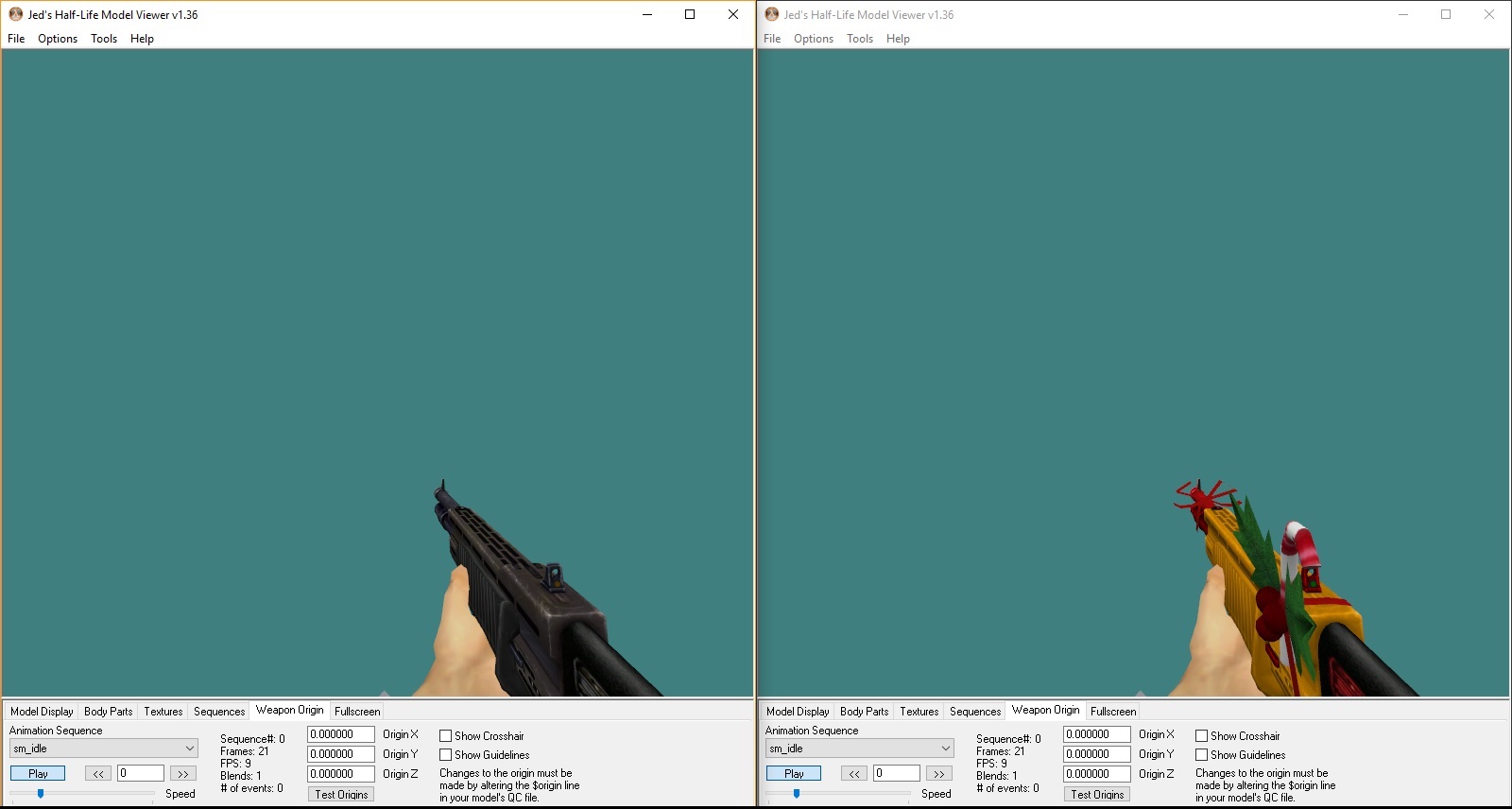1512x809 pixels.
Task: Open the Options menu in right window
Action: (814, 39)
